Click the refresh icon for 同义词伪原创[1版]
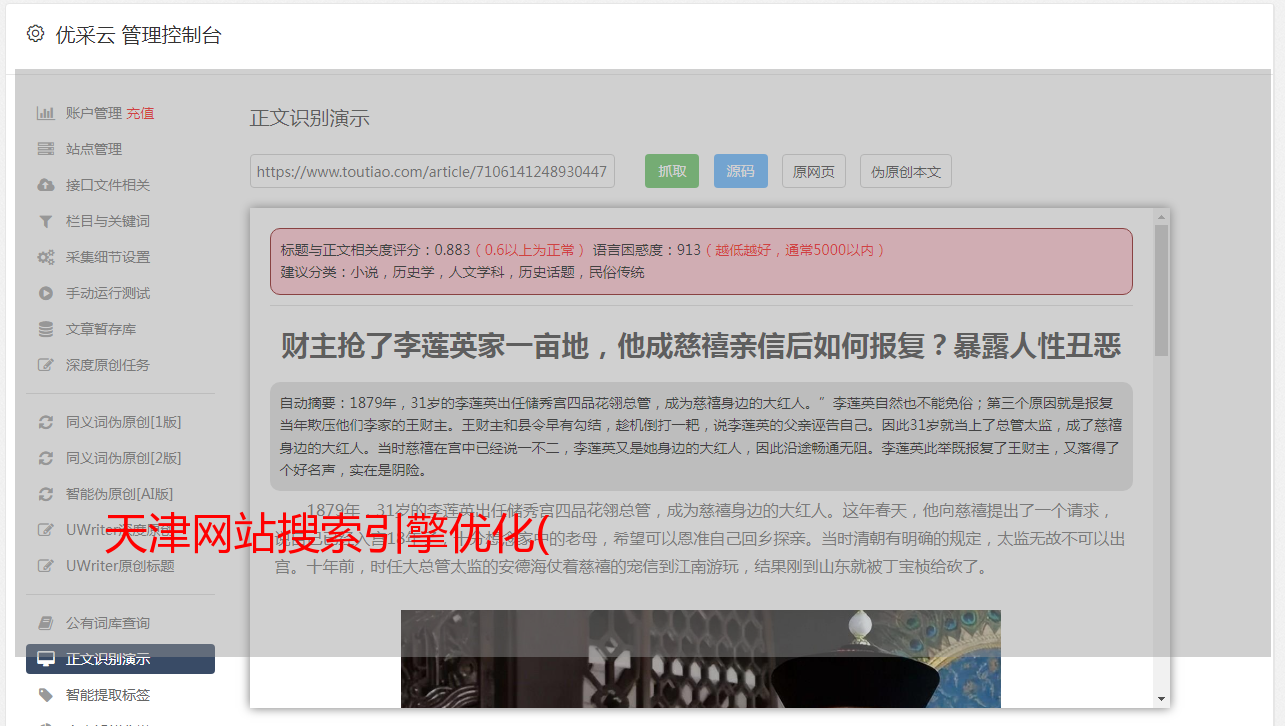 click(46, 422)
